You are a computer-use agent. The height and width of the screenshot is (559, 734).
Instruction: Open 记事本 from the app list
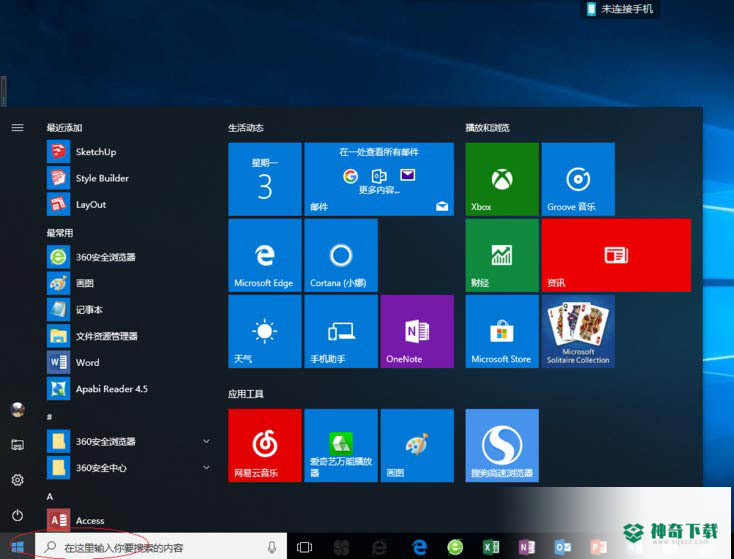tap(126, 309)
